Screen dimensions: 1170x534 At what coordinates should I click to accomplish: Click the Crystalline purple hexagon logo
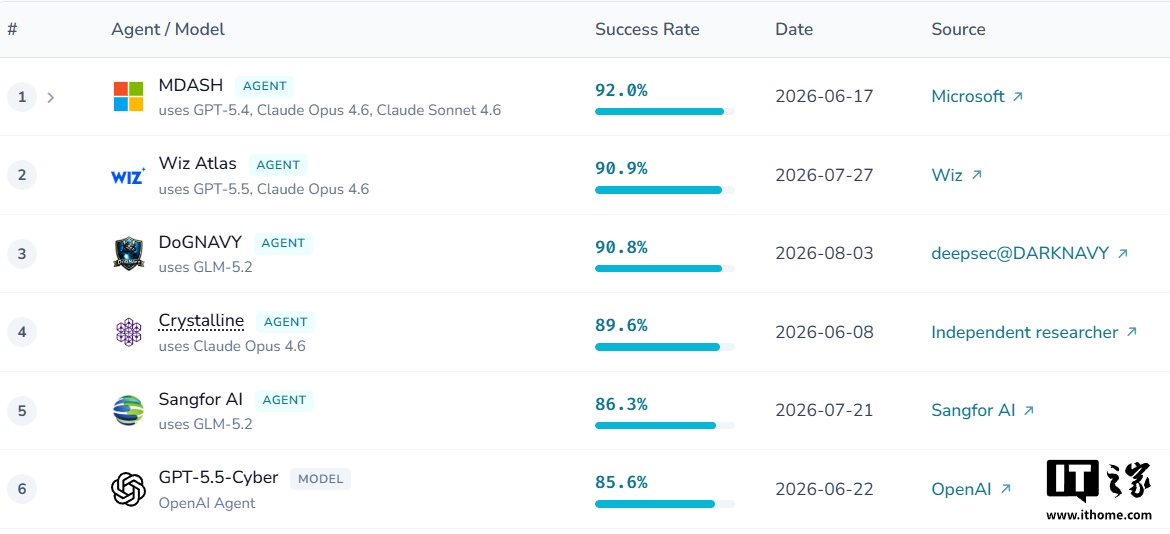128,332
